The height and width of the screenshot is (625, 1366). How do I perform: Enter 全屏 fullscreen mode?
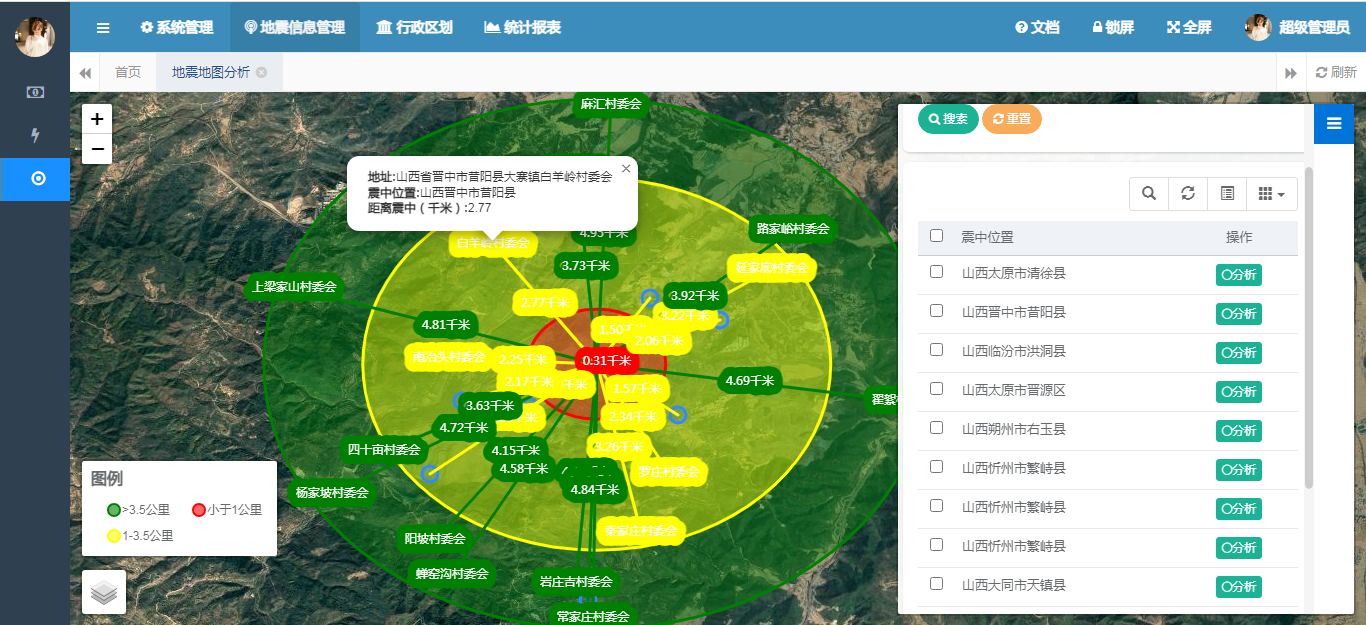pos(1189,27)
